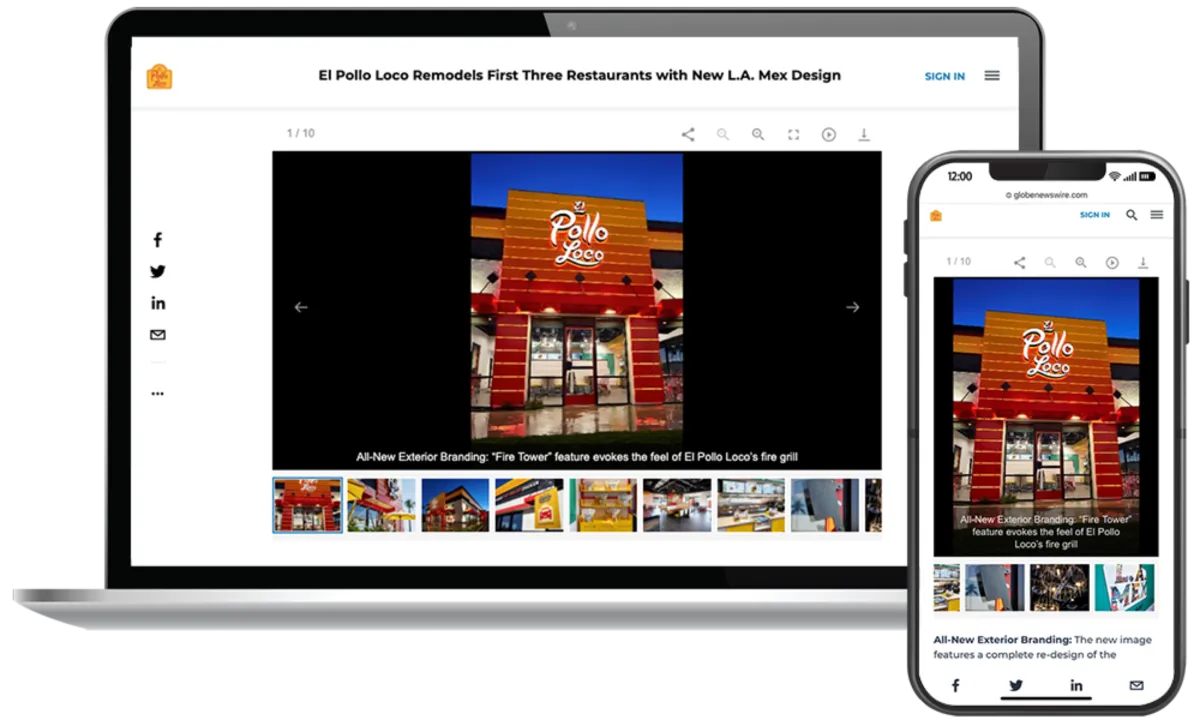
Task: Click the El Pollo Loco logo on phone
Action: point(936,215)
